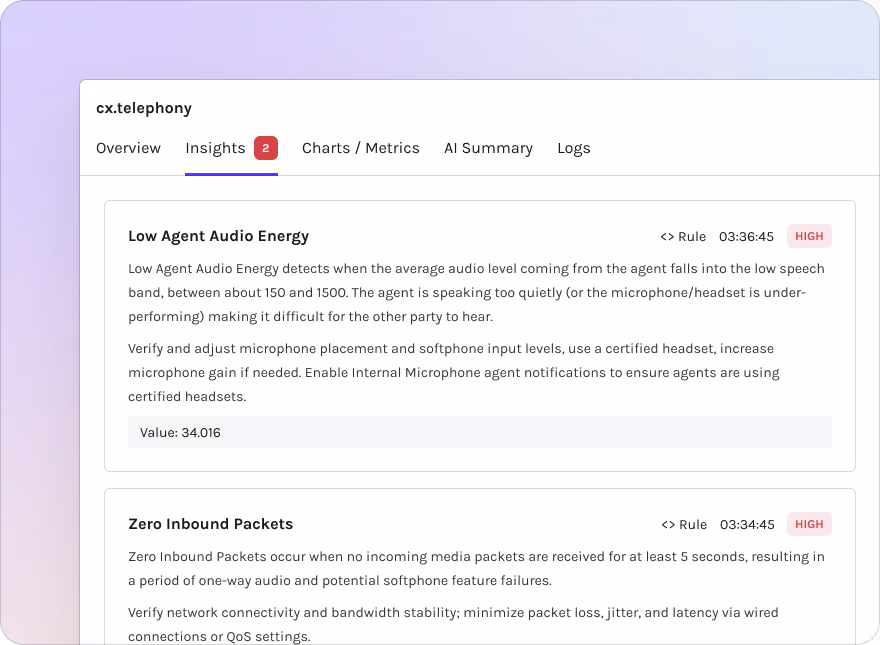Open the AI Summary tab
Viewport: 880px width, 645px height.
coord(488,148)
